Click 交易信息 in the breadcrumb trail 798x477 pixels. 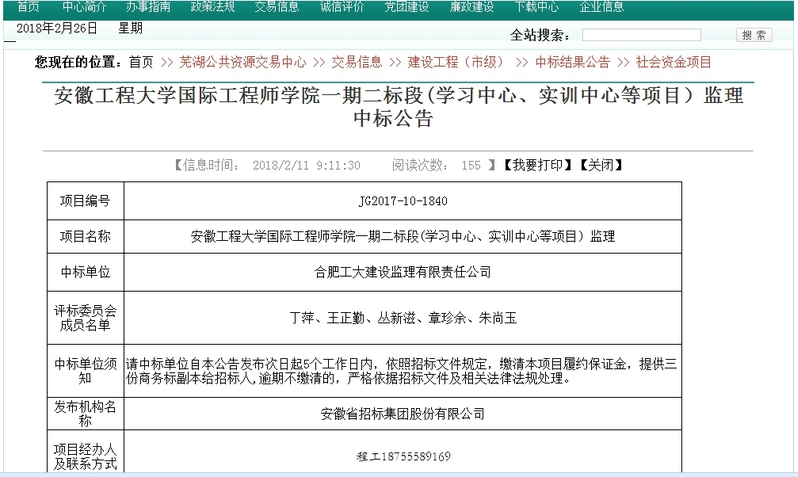(357, 62)
